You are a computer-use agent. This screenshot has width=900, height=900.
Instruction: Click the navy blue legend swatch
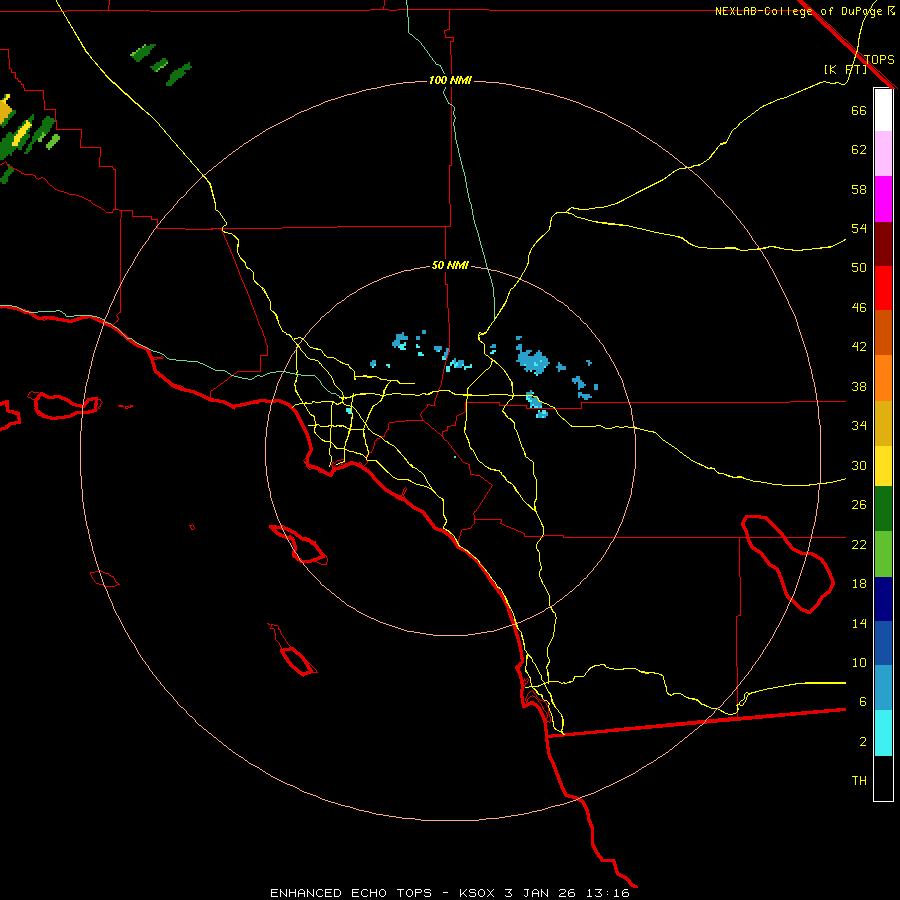tap(883, 599)
